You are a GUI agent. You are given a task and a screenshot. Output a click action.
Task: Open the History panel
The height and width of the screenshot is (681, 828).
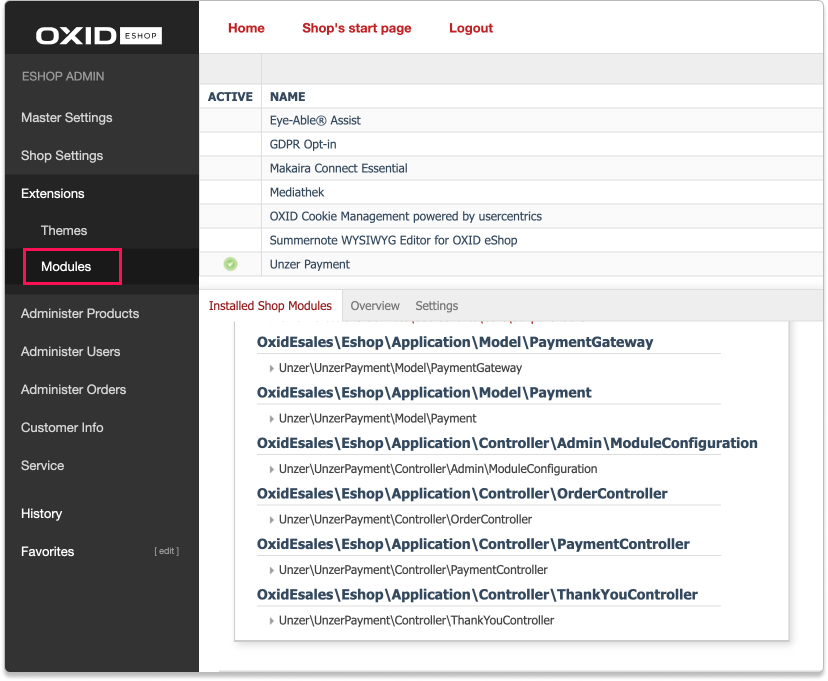pos(41,513)
